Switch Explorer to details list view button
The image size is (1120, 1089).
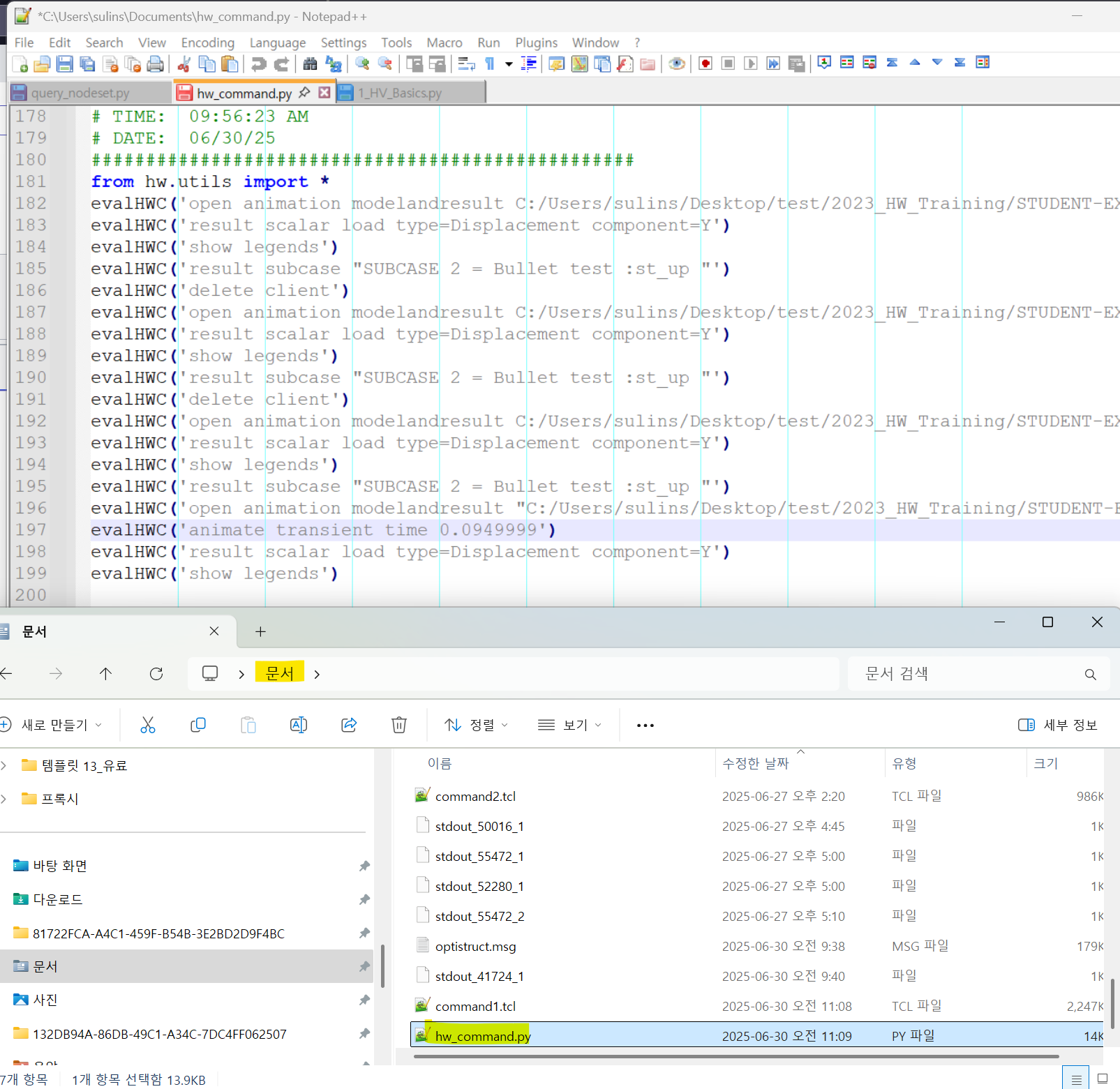click(x=1076, y=1079)
